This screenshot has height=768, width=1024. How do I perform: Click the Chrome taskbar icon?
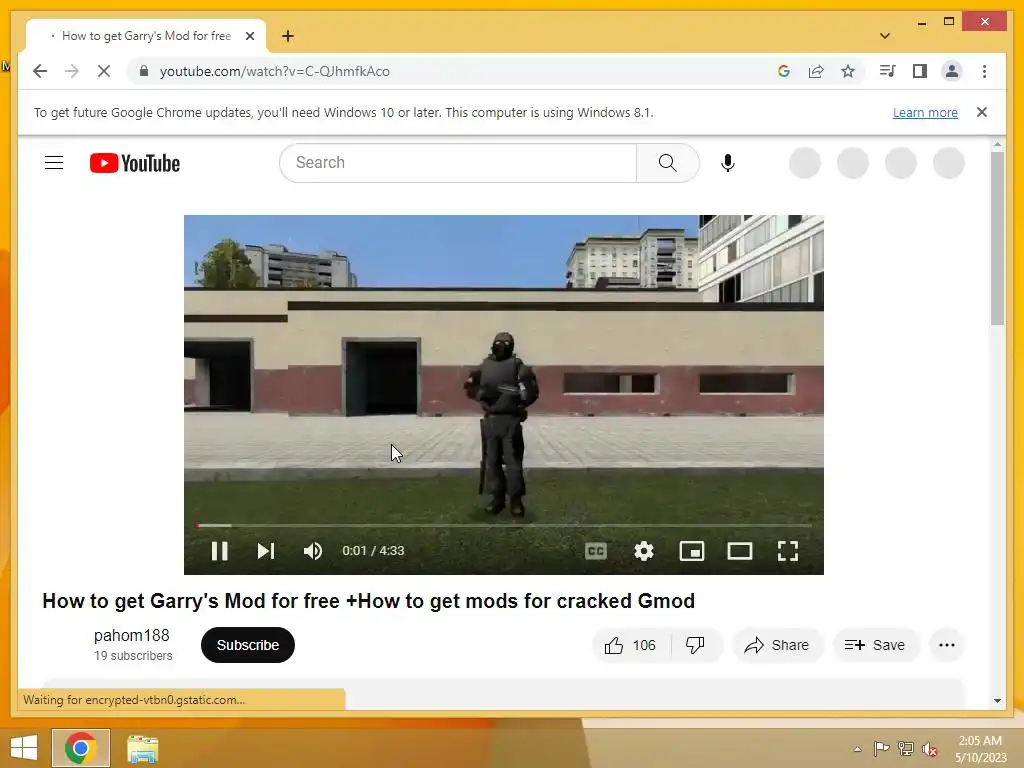pyautogui.click(x=81, y=748)
